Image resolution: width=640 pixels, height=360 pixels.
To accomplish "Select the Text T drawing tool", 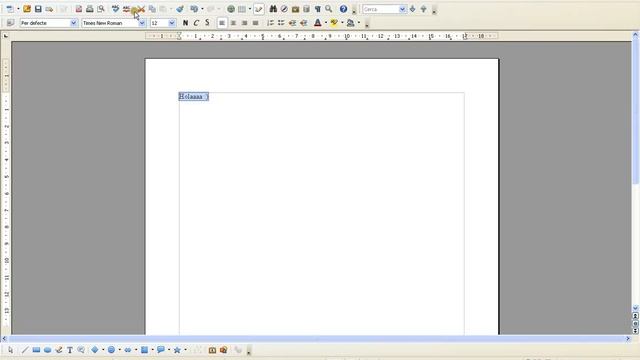I will [x=70, y=350].
